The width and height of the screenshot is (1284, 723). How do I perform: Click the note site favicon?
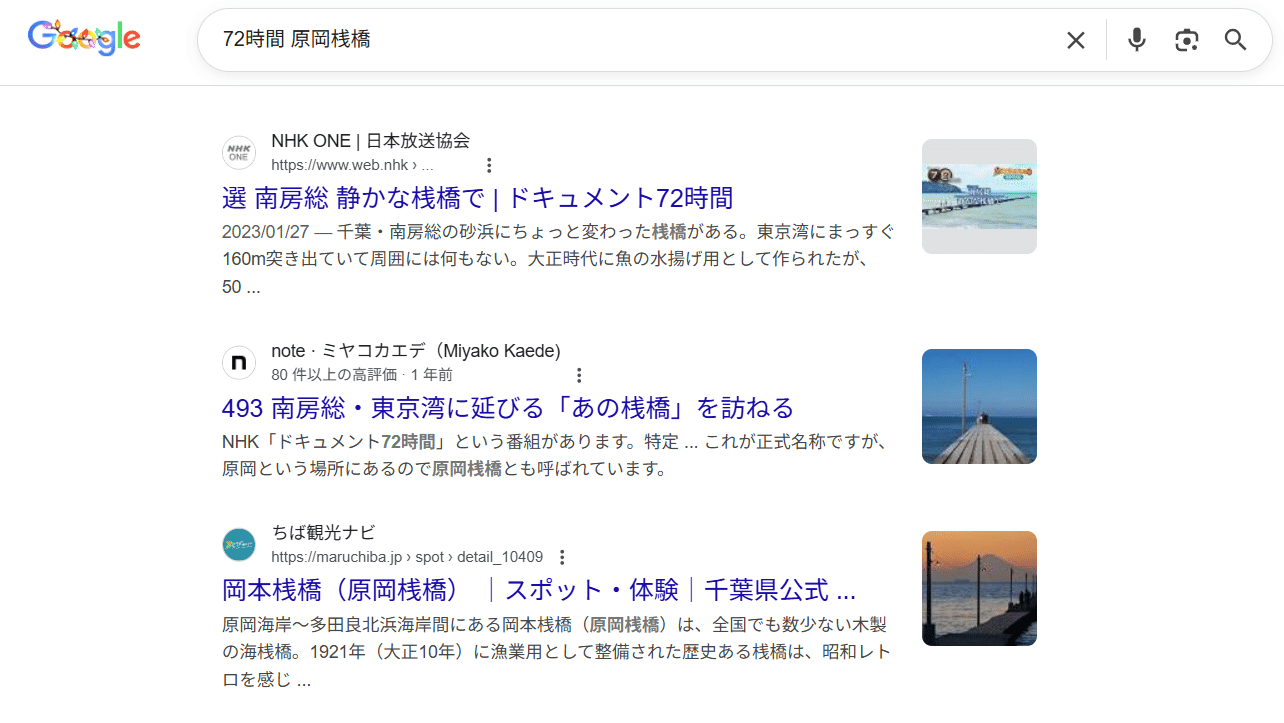(239, 363)
